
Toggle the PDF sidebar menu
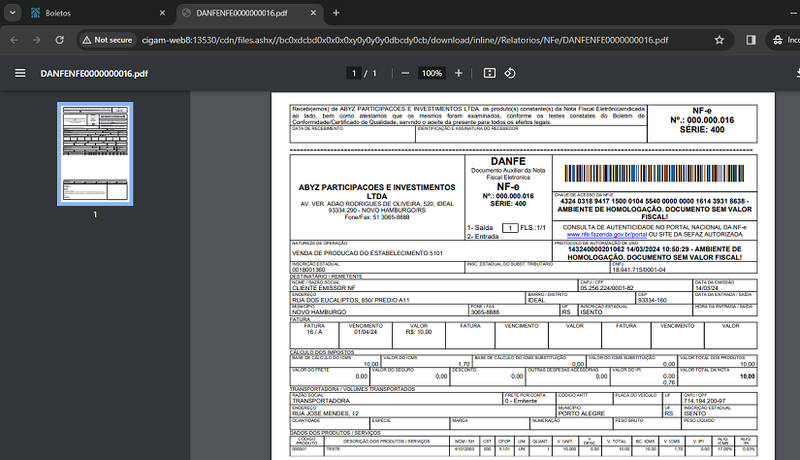pos(20,73)
